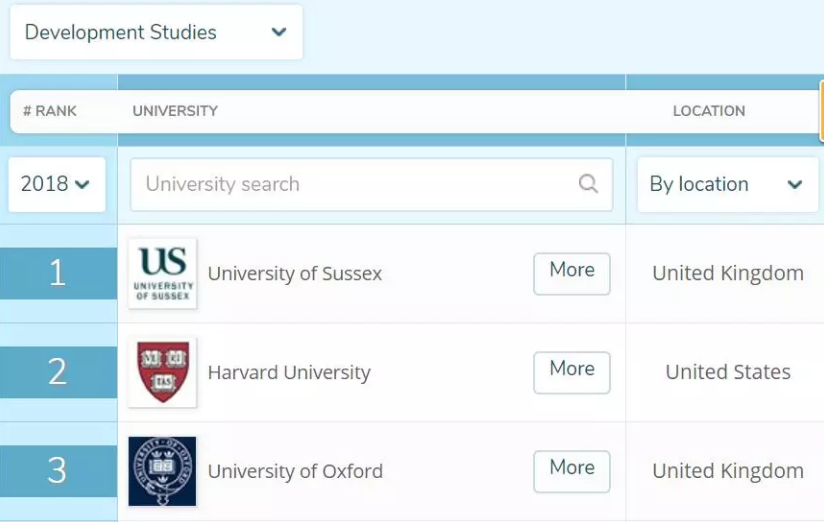The width and height of the screenshot is (824, 522).
Task: Click the University of Sussex logo
Action: 163,273
